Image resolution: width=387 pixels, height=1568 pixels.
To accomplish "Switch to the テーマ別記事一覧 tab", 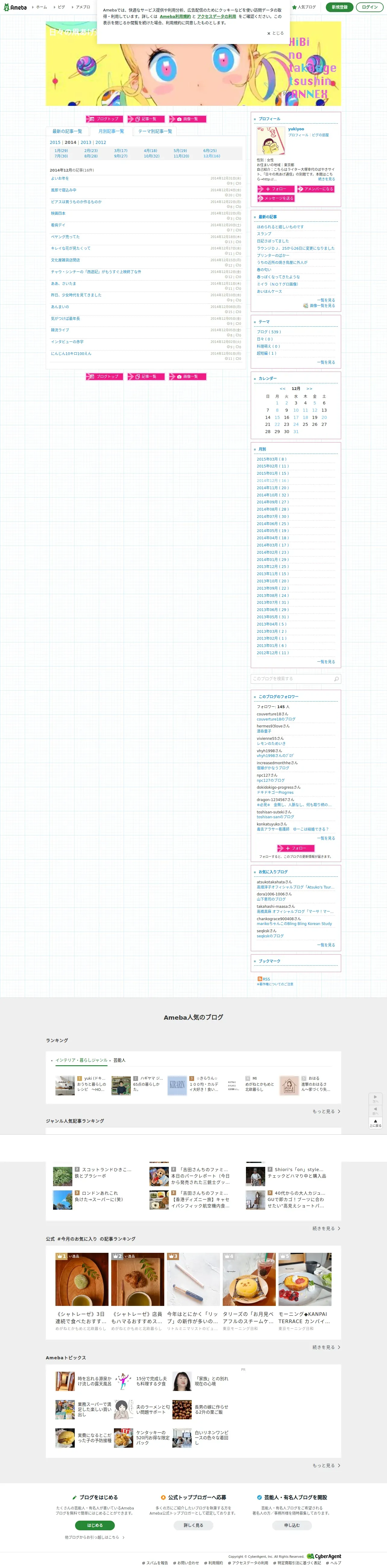I will [x=155, y=131].
